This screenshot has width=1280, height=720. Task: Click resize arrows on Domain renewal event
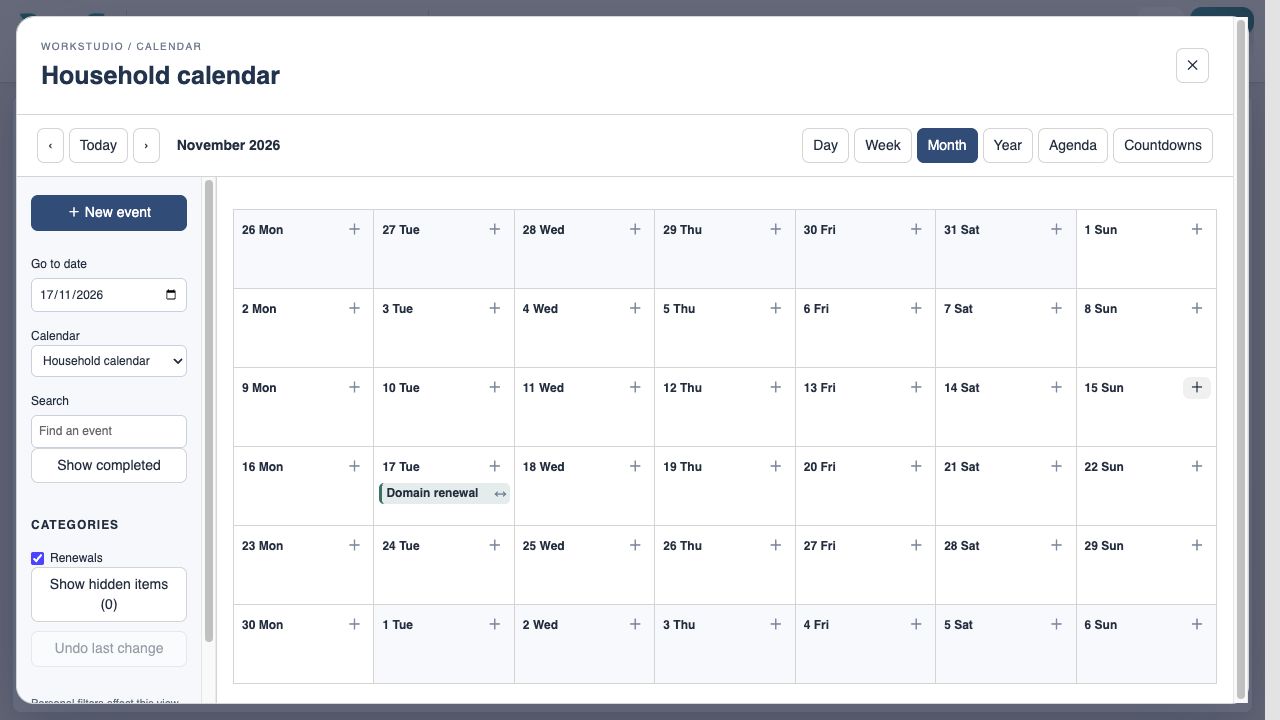(x=500, y=494)
